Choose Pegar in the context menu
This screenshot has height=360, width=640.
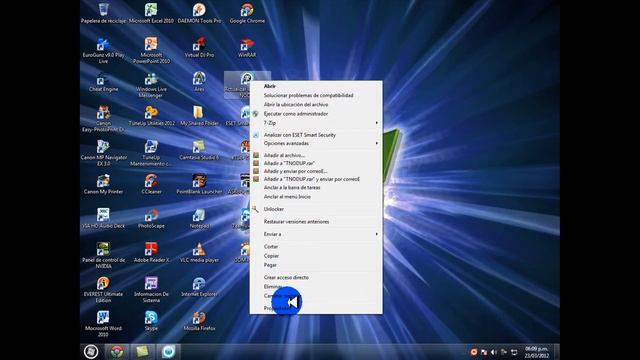point(316,265)
